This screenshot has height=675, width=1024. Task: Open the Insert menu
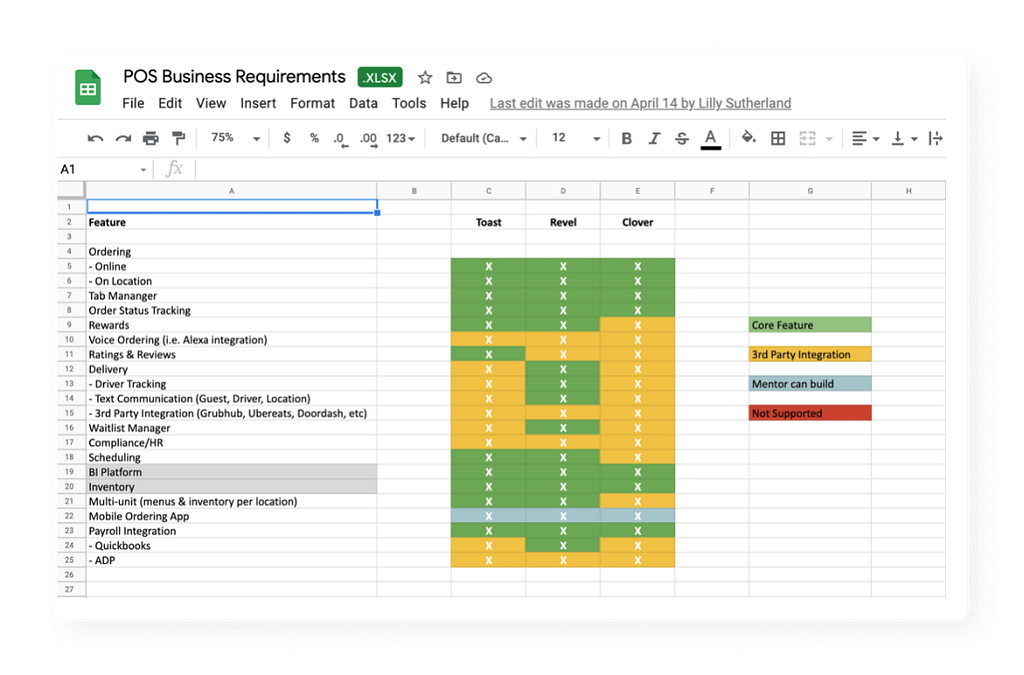(258, 103)
